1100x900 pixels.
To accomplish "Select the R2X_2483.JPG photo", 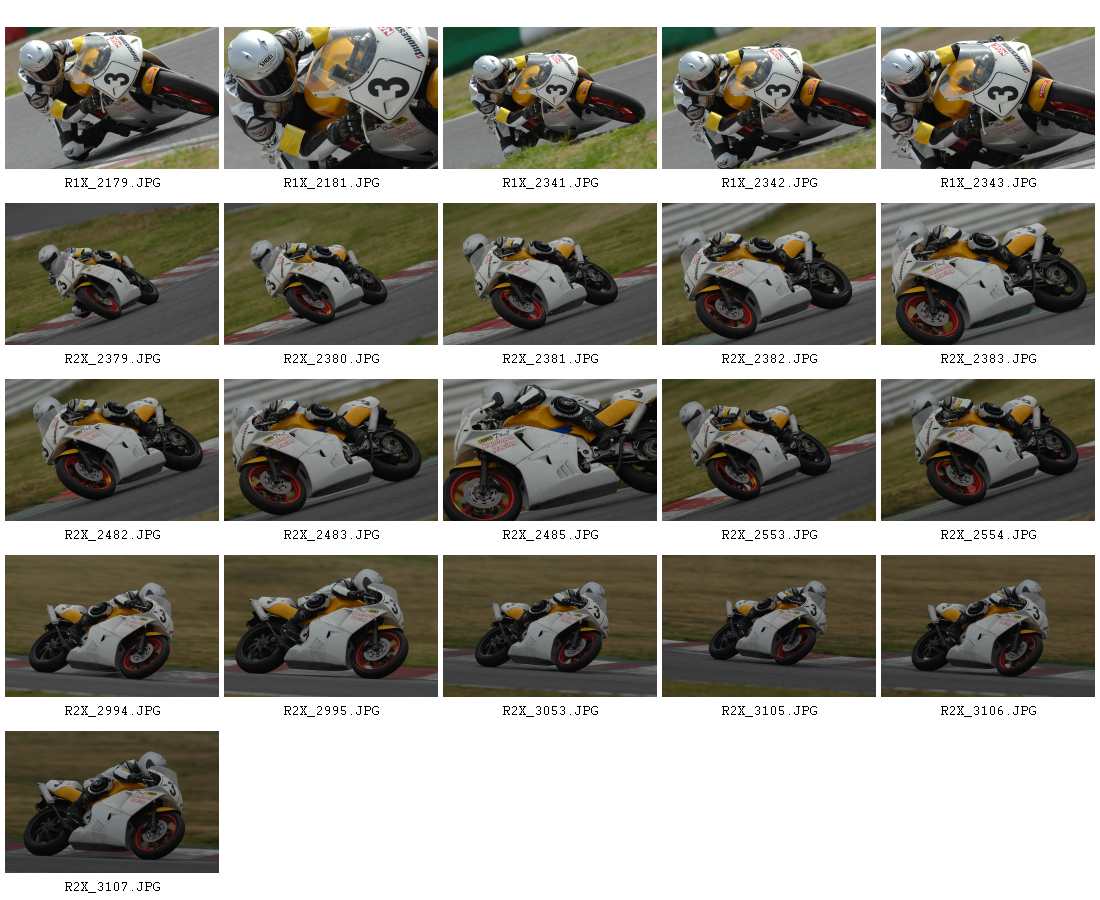I will click(331, 450).
